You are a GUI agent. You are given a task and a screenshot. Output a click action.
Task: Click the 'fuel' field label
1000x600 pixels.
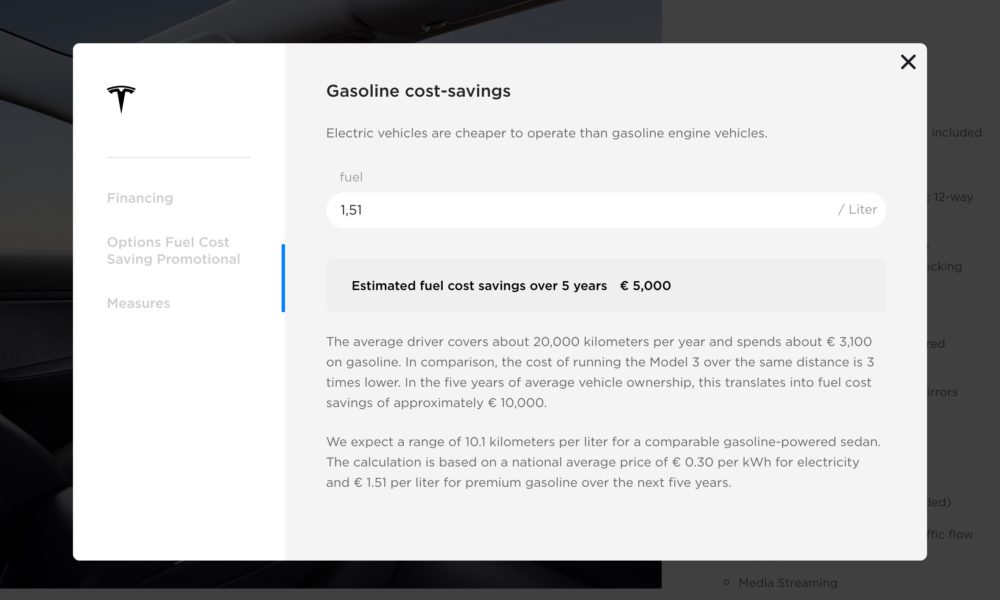(351, 177)
